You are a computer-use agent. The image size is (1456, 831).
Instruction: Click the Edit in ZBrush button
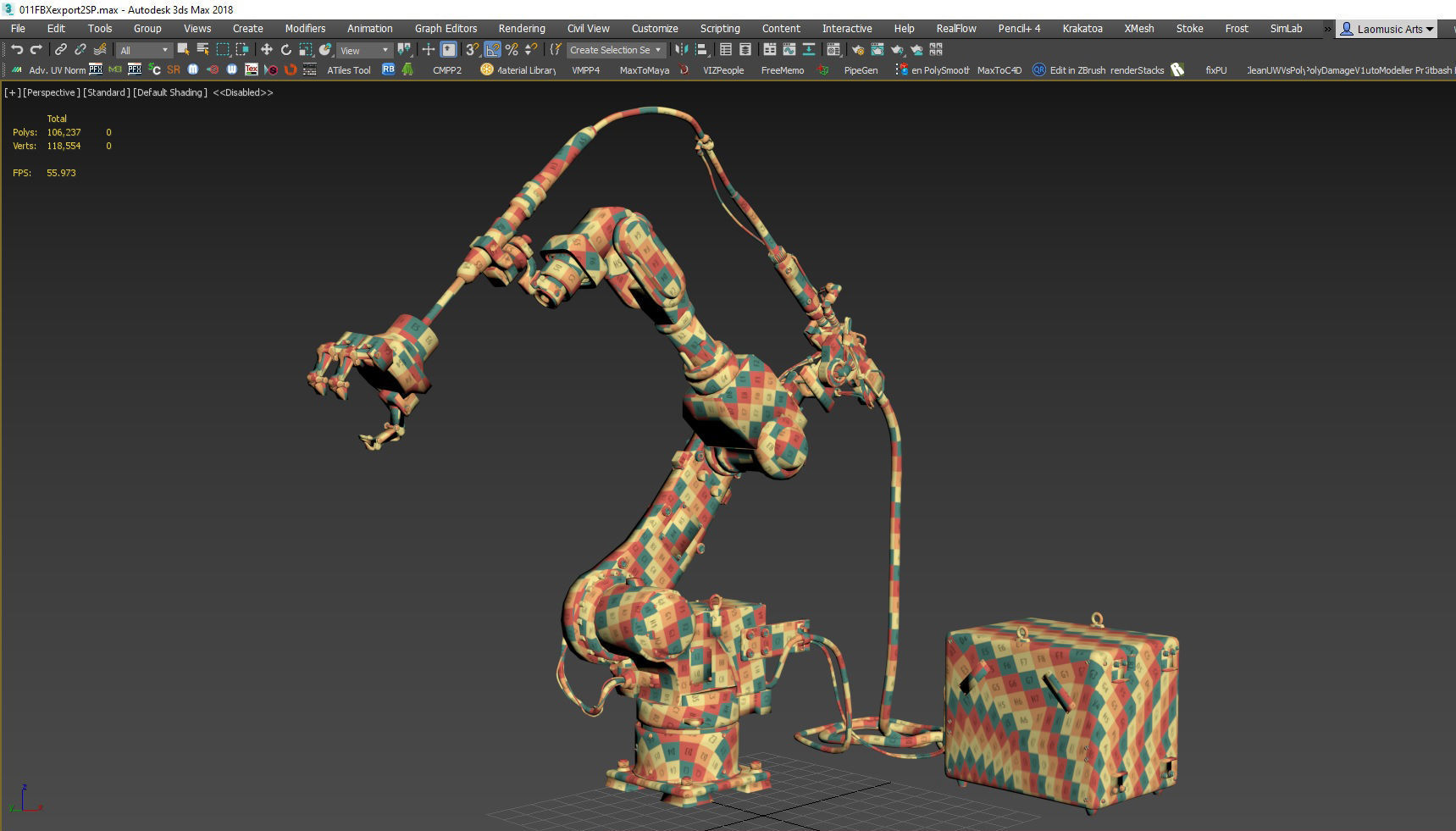coord(1077,70)
